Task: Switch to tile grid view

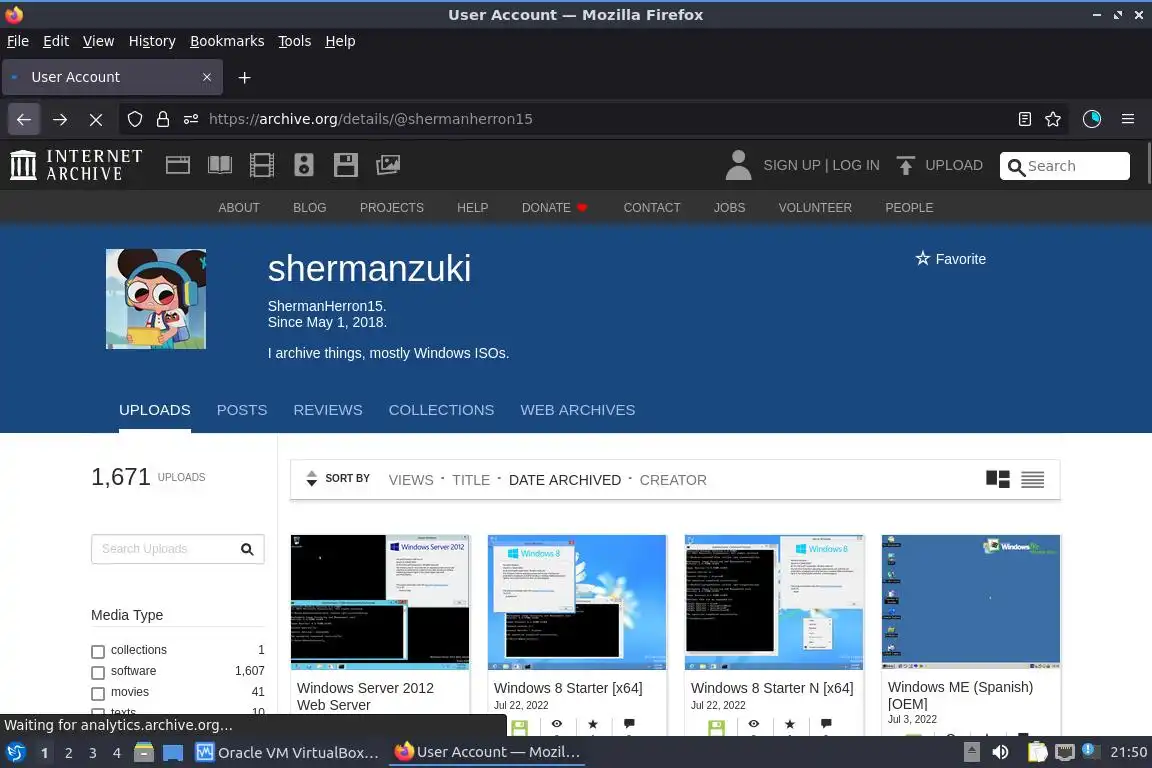Action: 998,479
